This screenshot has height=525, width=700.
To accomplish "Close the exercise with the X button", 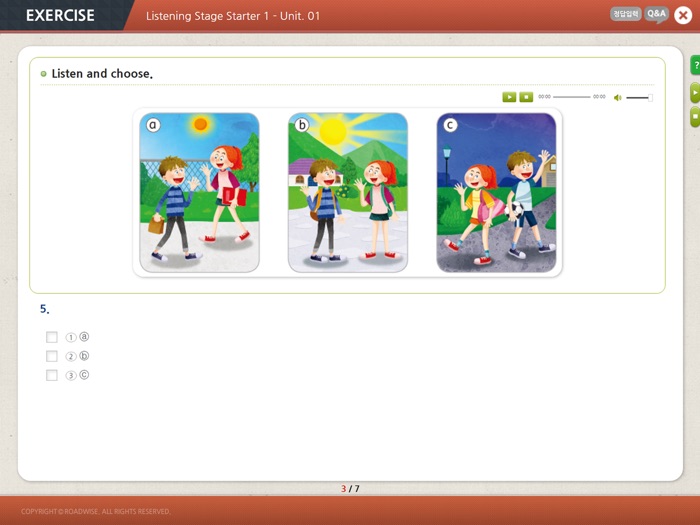I will click(x=683, y=16).
